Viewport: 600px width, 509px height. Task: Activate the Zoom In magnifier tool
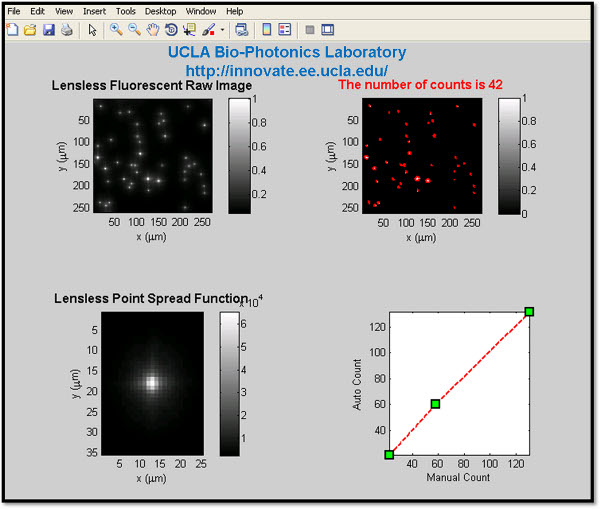116,30
